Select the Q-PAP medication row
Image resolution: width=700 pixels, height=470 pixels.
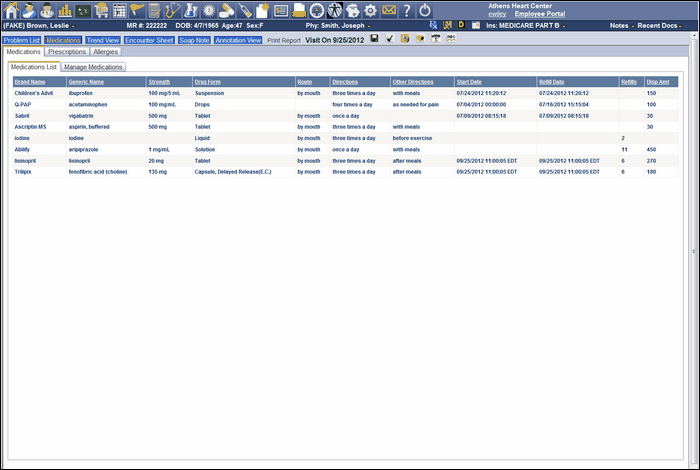[x=346, y=104]
